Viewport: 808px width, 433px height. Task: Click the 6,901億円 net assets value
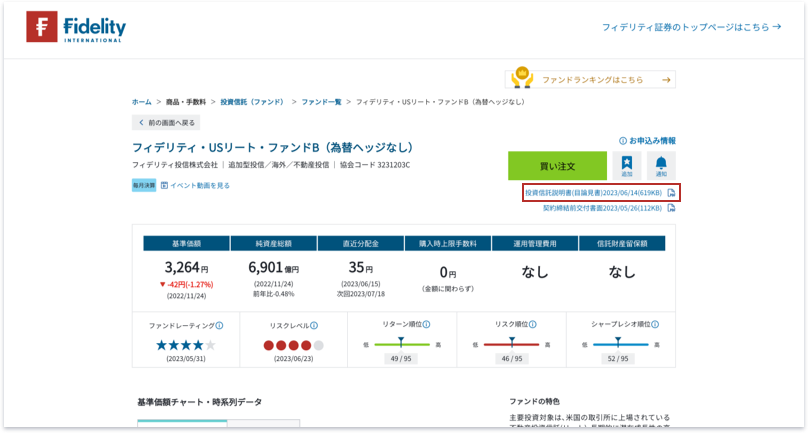[x=274, y=268]
